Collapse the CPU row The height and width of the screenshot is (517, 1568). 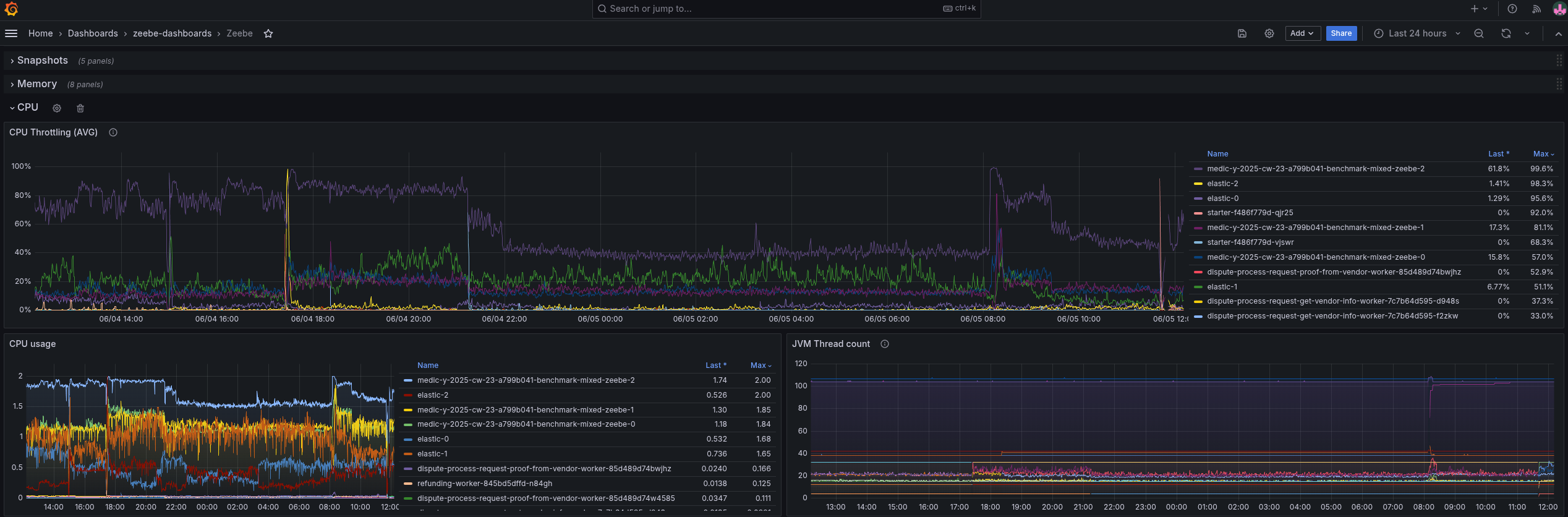(24, 108)
